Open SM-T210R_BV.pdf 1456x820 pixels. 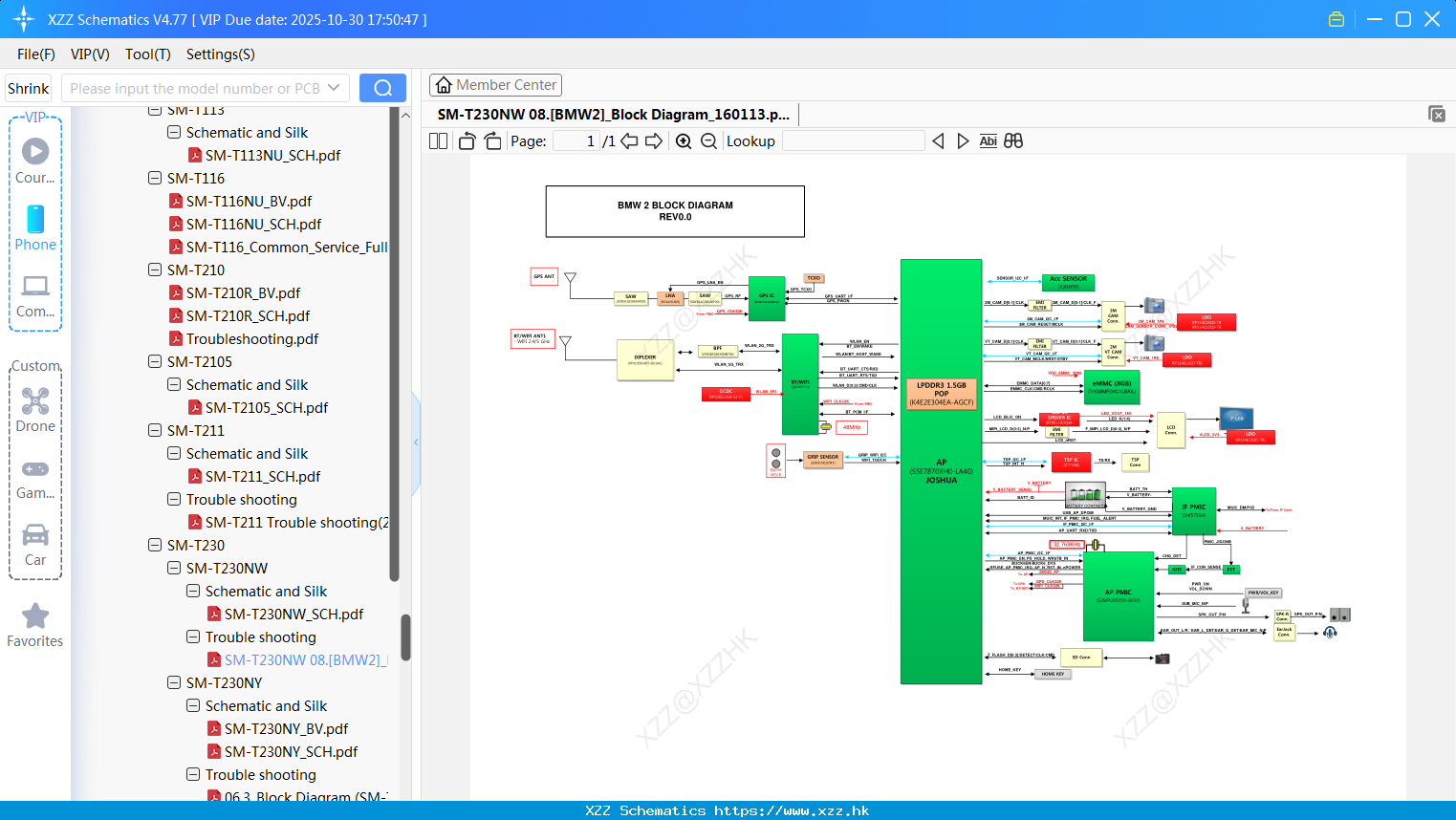243,292
